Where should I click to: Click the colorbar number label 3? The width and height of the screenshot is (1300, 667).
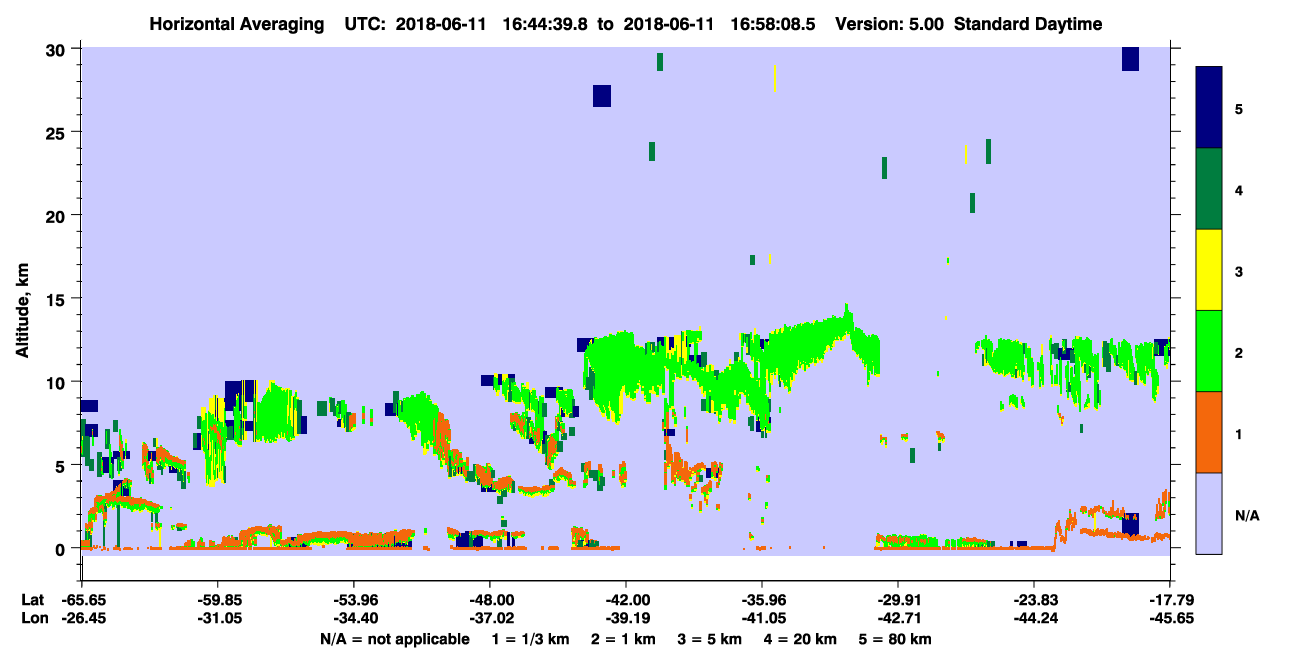coord(1239,272)
